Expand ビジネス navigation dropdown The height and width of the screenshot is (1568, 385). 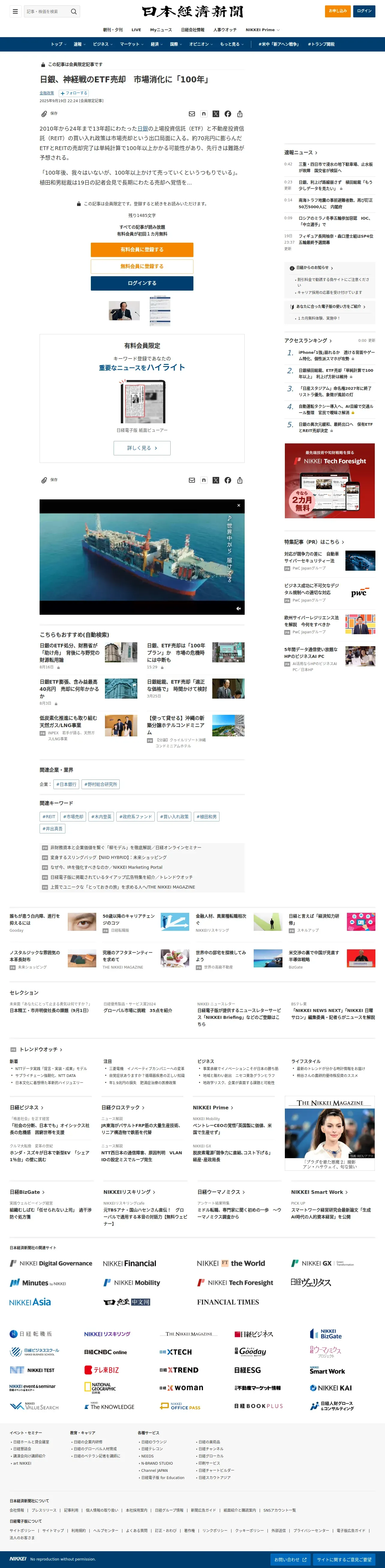103,44
